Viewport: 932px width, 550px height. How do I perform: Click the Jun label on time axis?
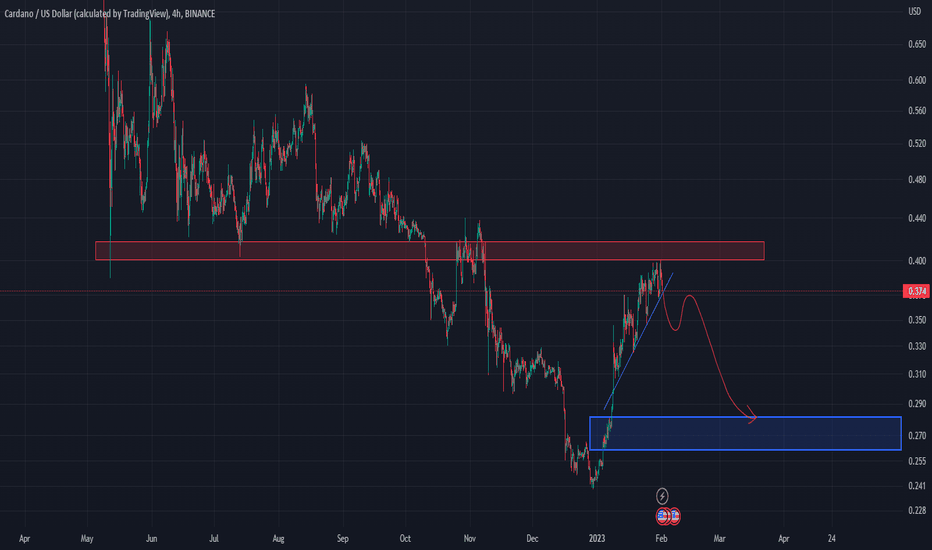[x=152, y=539]
